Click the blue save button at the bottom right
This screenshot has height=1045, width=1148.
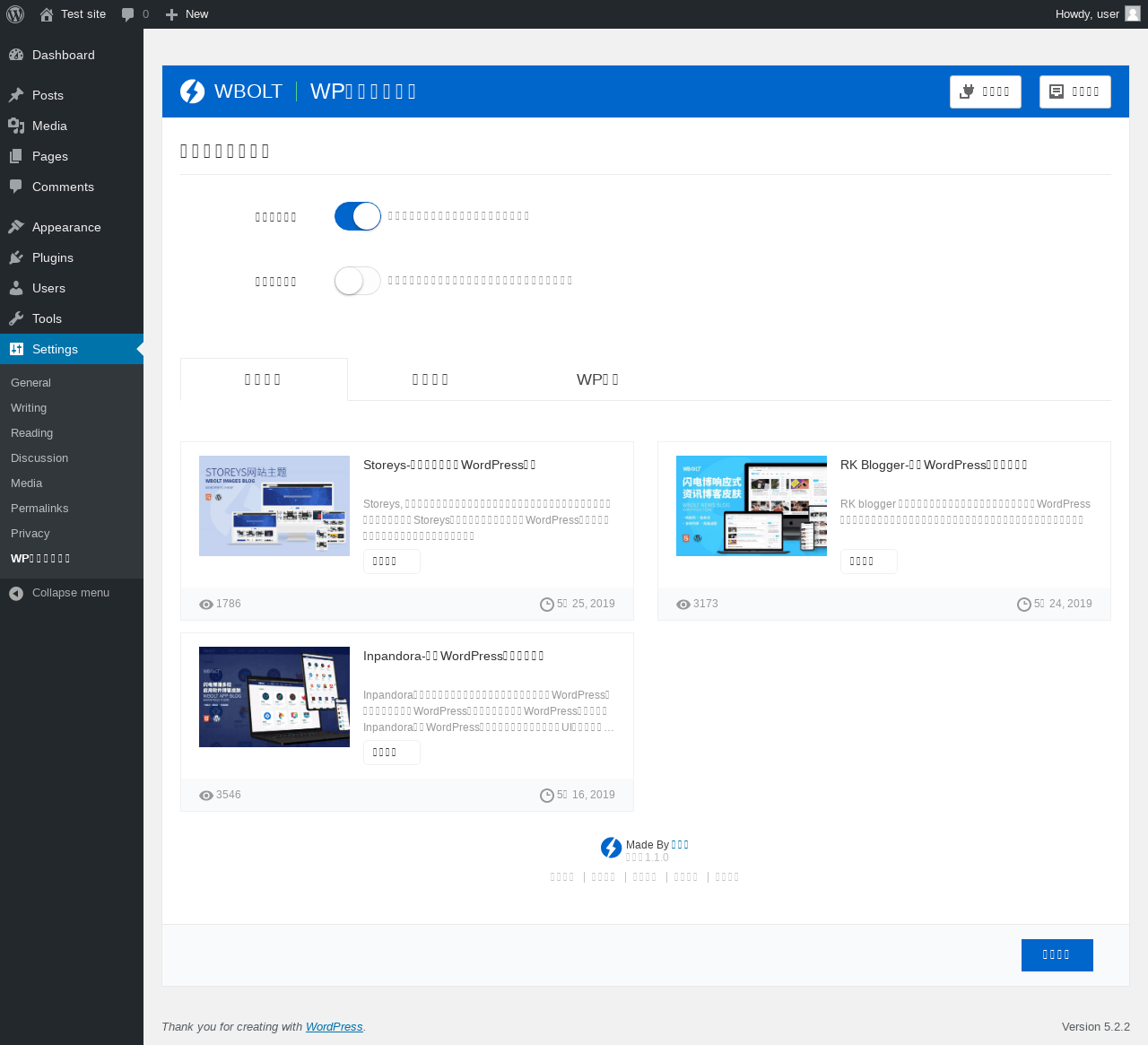click(1057, 955)
